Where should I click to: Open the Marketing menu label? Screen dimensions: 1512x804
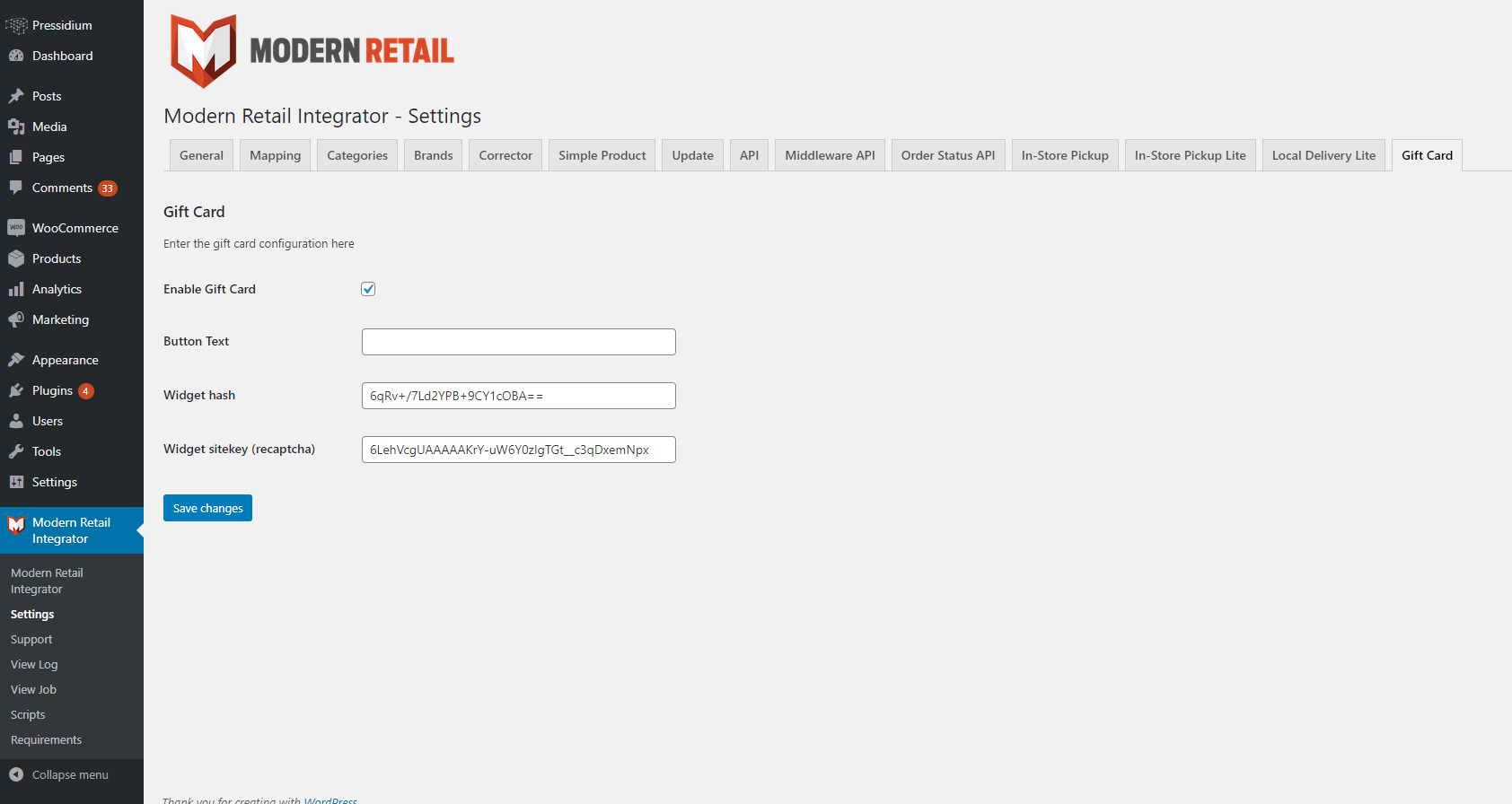coord(60,319)
